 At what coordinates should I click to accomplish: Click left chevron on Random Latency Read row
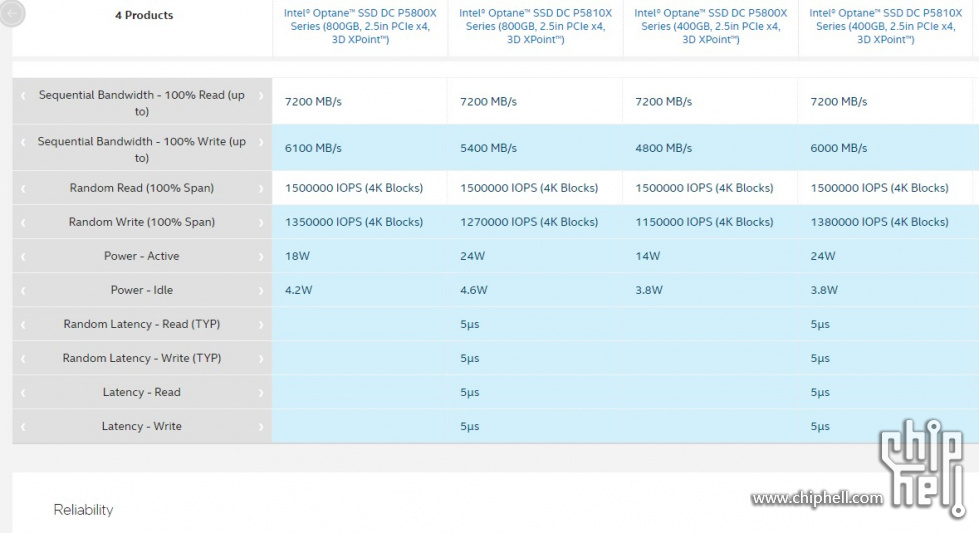pos(23,325)
